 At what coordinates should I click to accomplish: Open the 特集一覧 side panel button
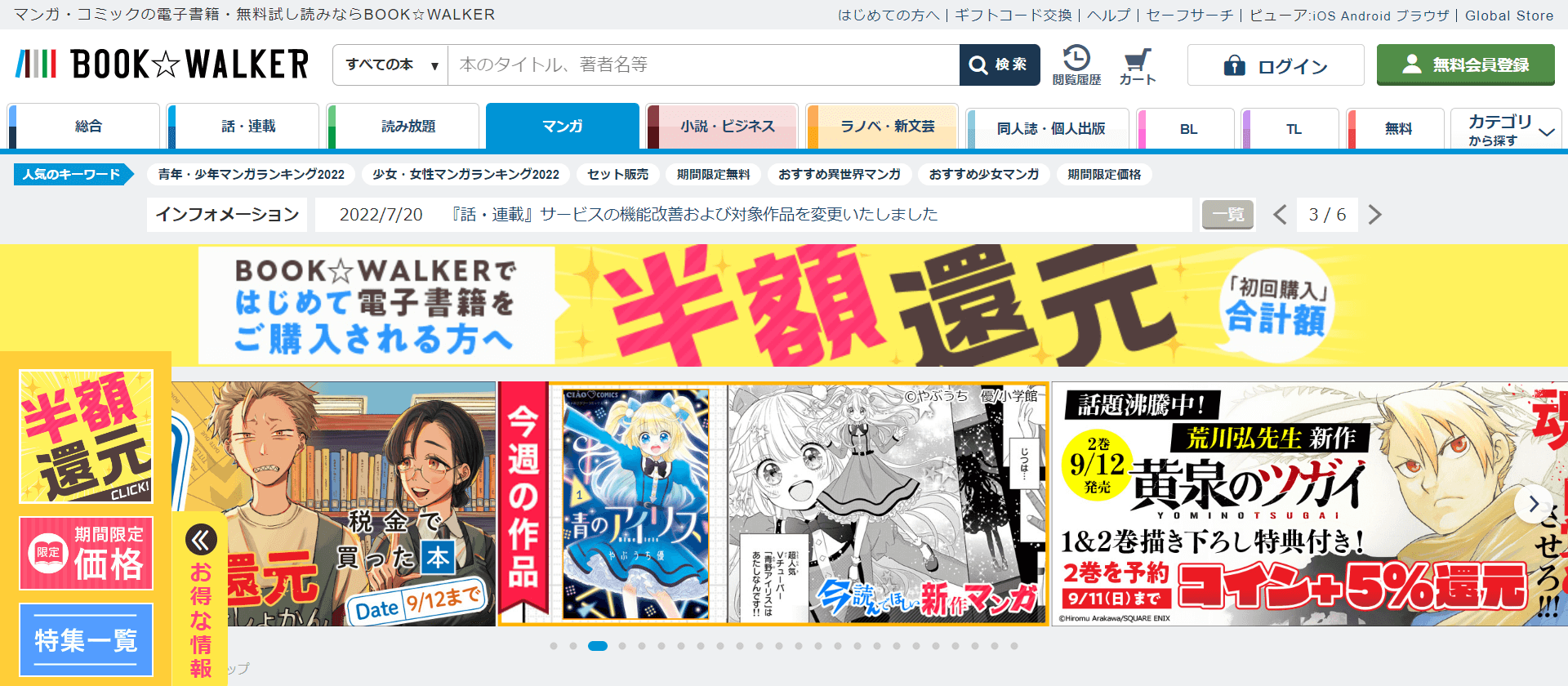[x=86, y=639]
